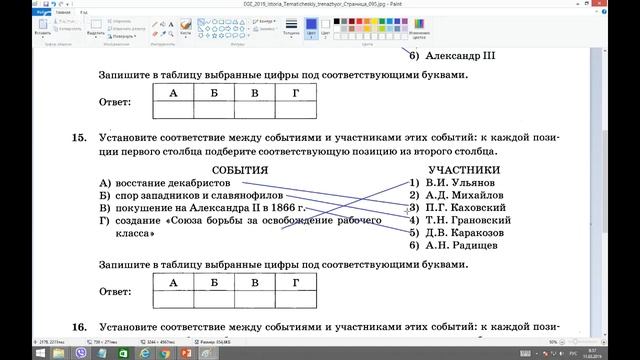
Task: Select the Кисти brushes tool
Action: coord(186,24)
